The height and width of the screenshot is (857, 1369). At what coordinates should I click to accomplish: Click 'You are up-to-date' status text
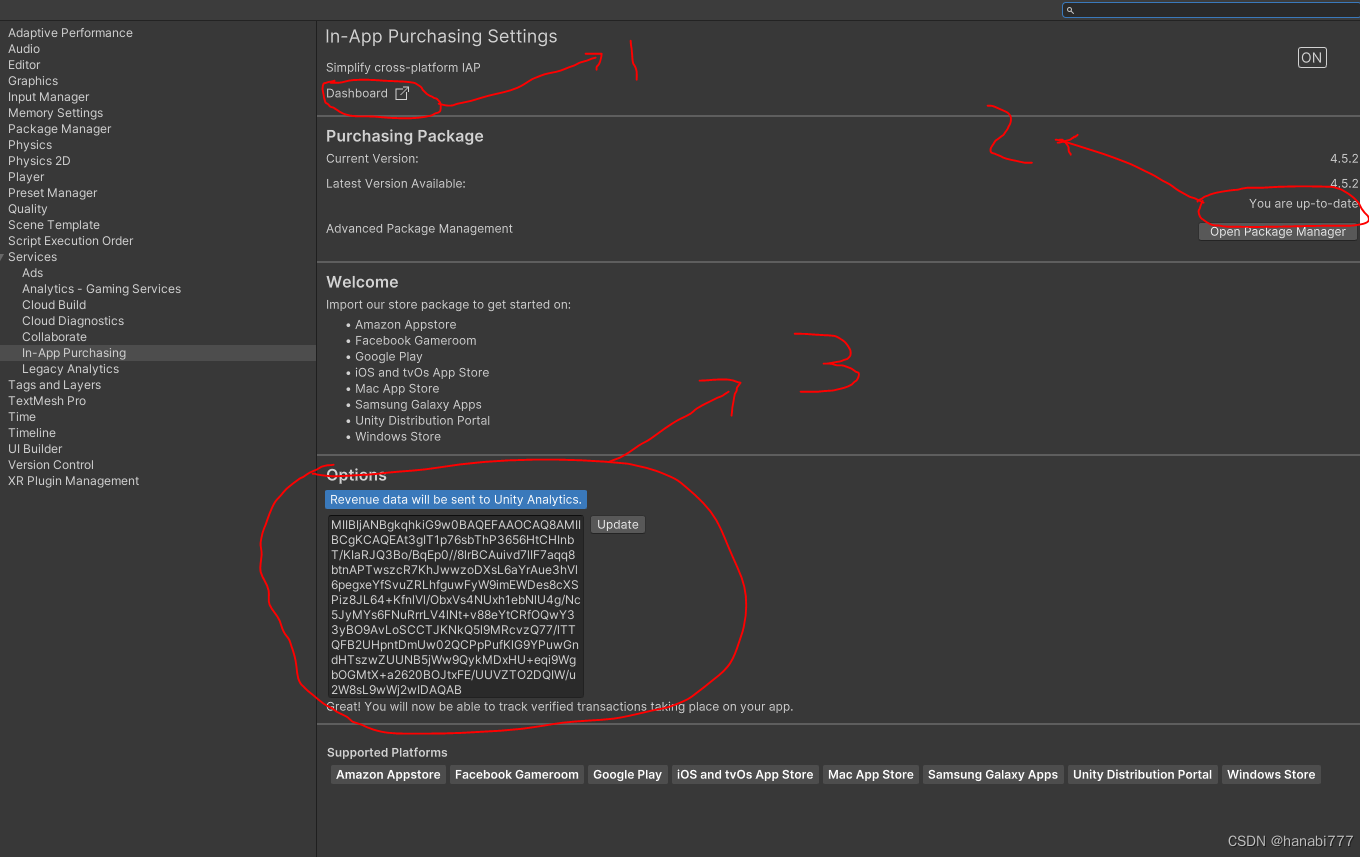(x=1303, y=204)
